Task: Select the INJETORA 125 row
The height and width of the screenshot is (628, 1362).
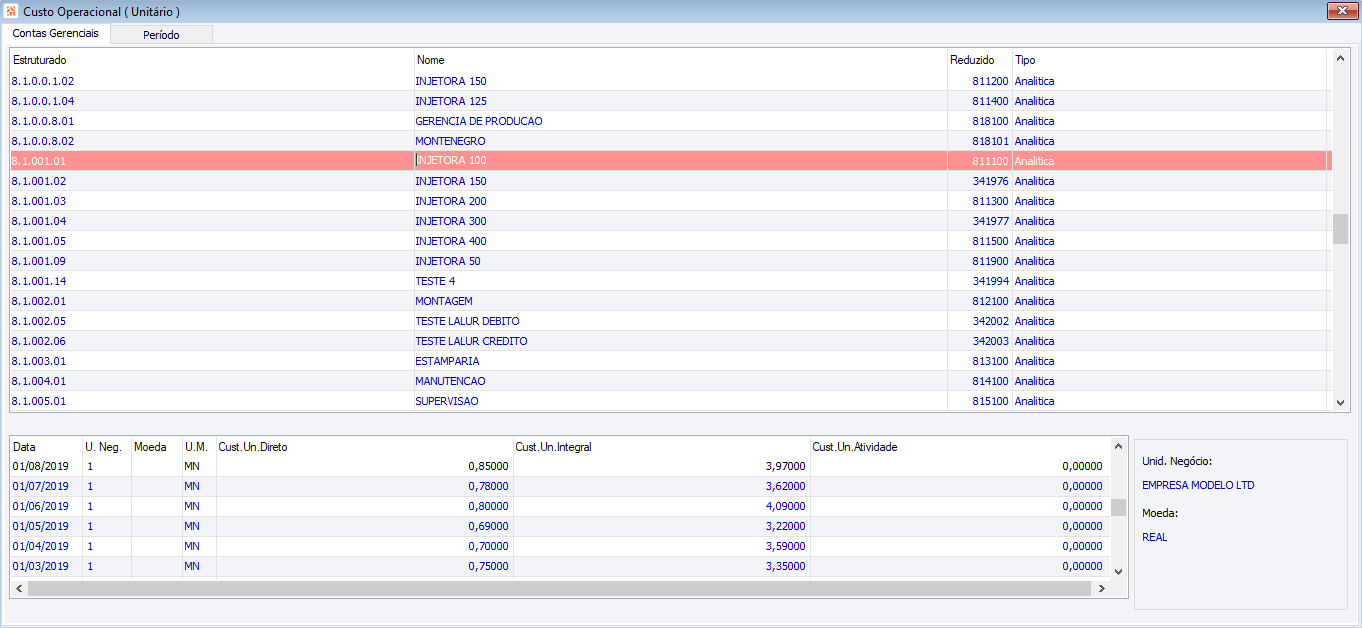Action: [x=670, y=101]
